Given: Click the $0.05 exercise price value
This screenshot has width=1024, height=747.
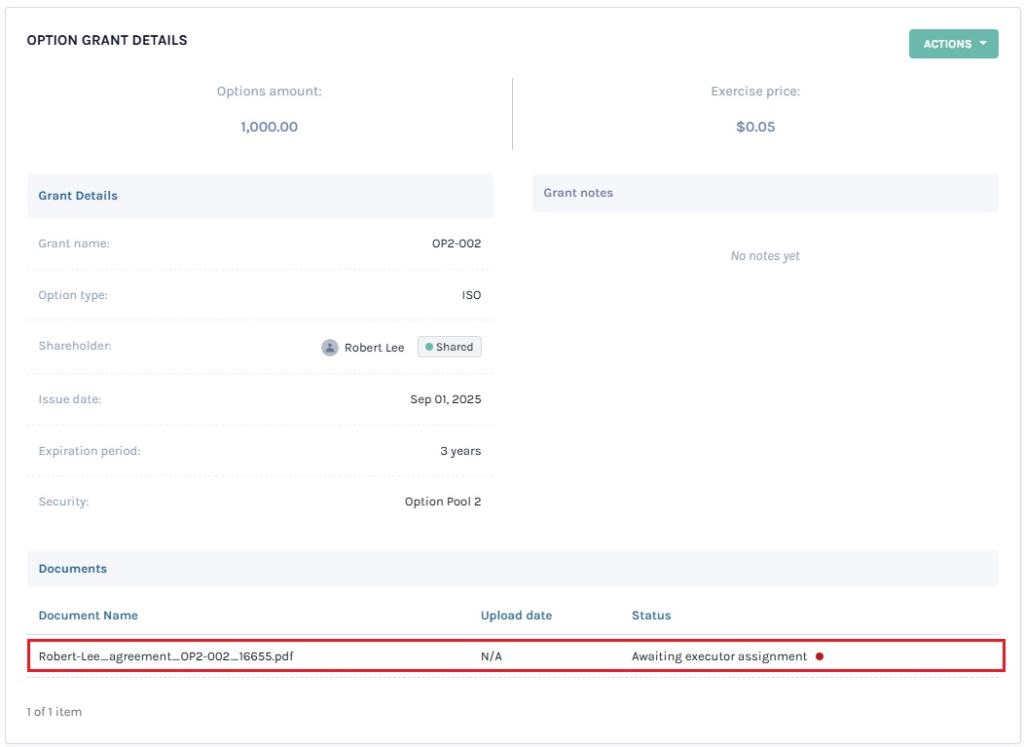Looking at the screenshot, I should [755, 127].
